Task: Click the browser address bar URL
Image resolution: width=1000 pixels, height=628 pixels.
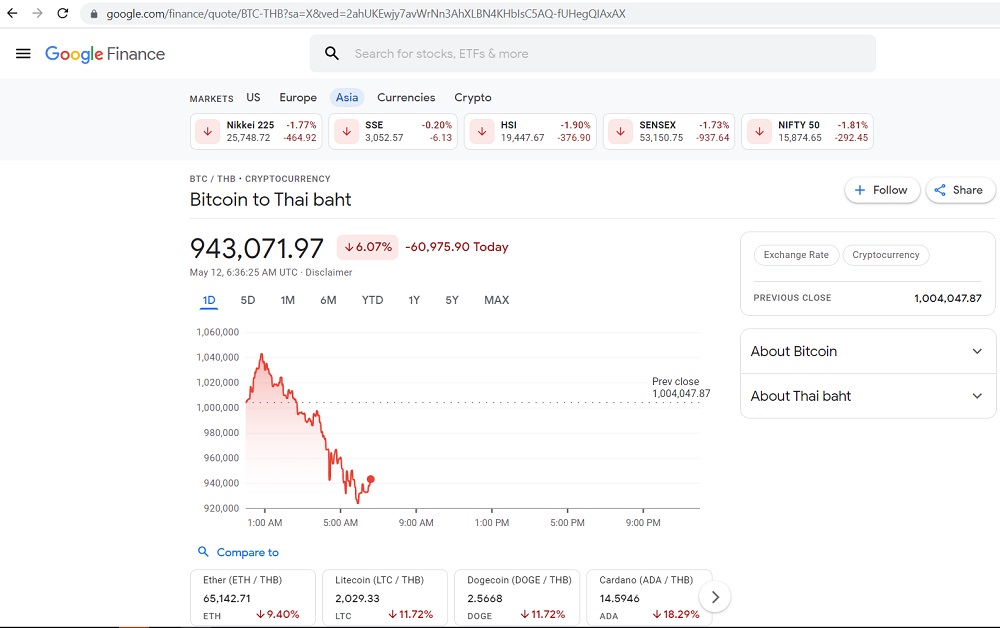Action: coord(365,14)
